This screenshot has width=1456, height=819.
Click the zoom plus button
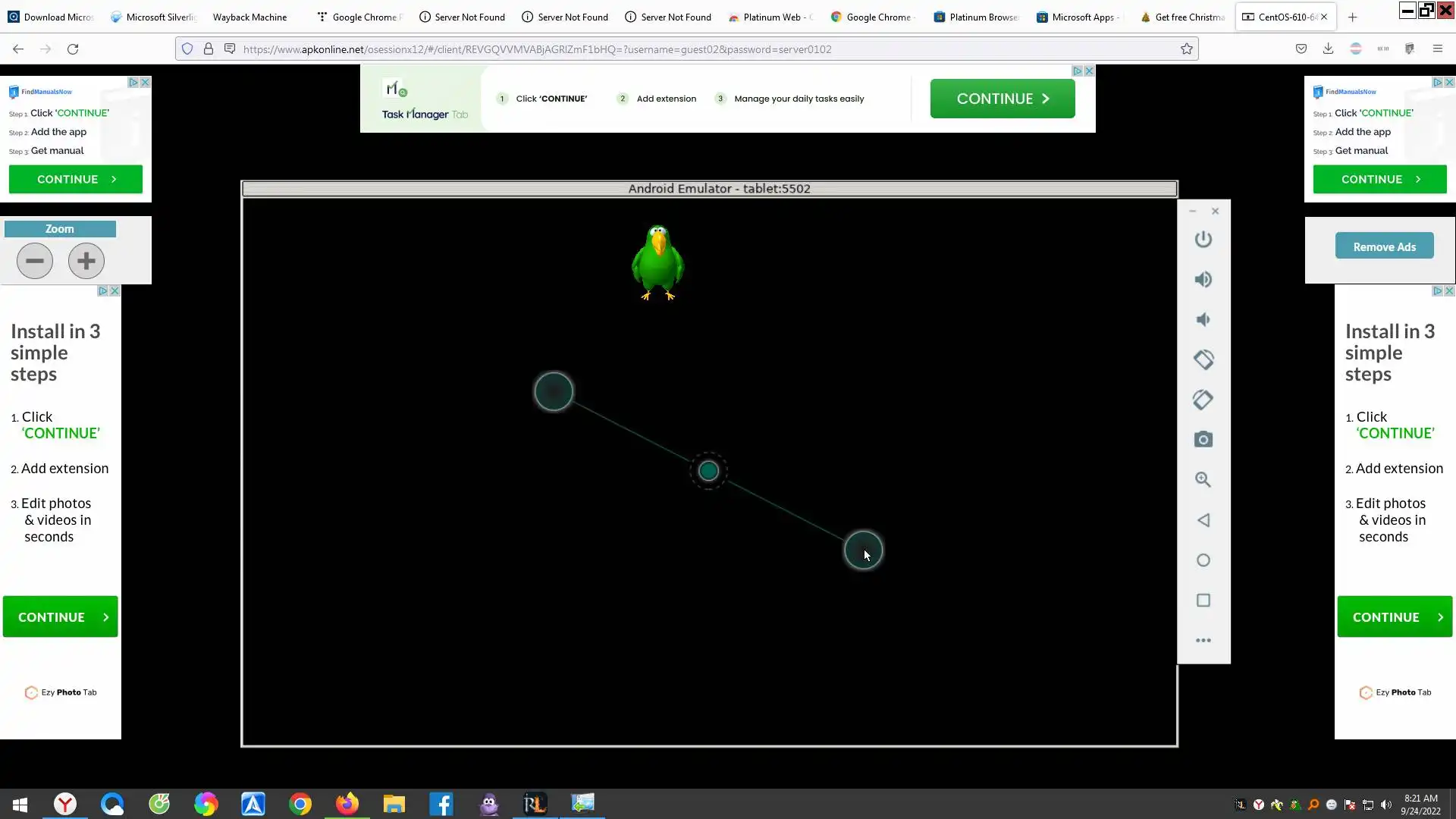point(86,261)
